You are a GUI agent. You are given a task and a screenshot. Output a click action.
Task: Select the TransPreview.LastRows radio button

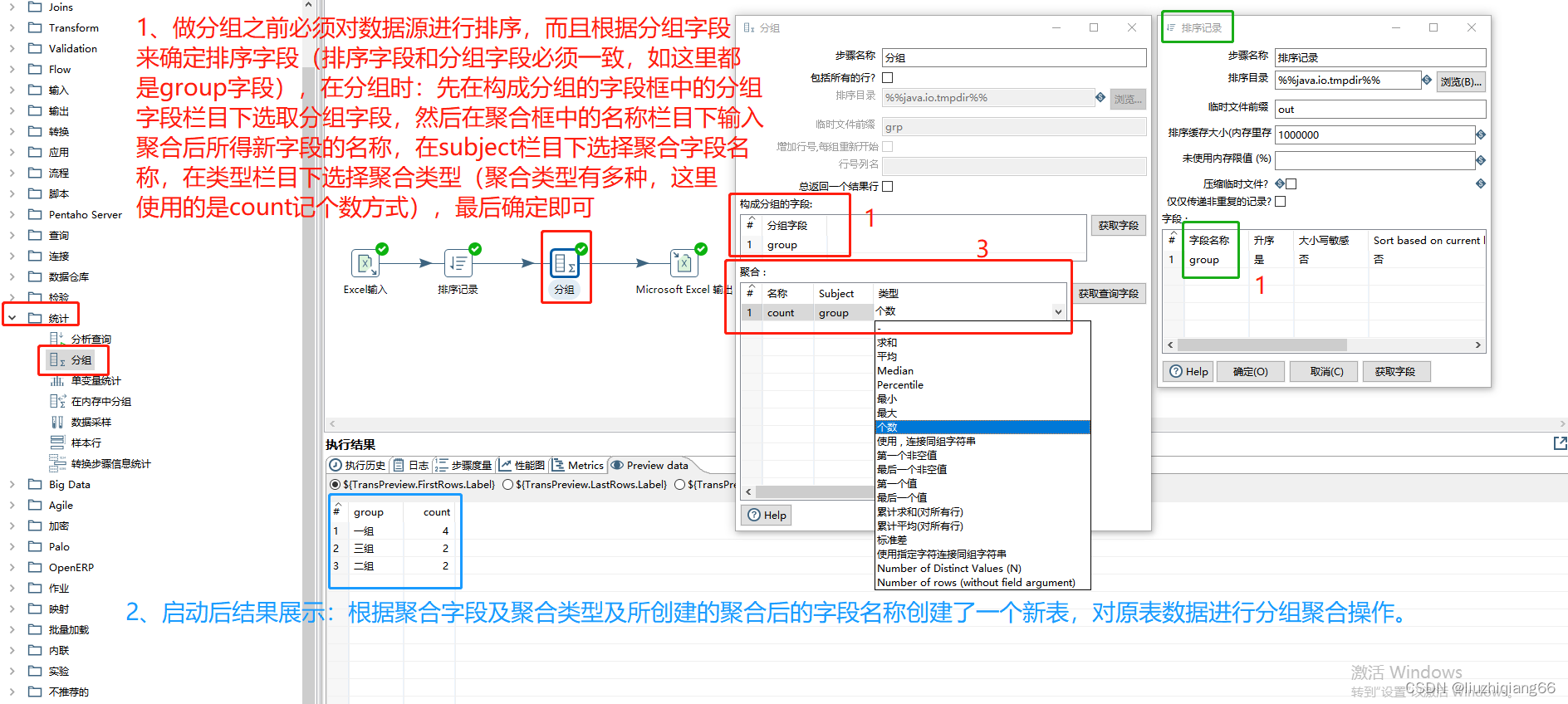click(x=507, y=484)
